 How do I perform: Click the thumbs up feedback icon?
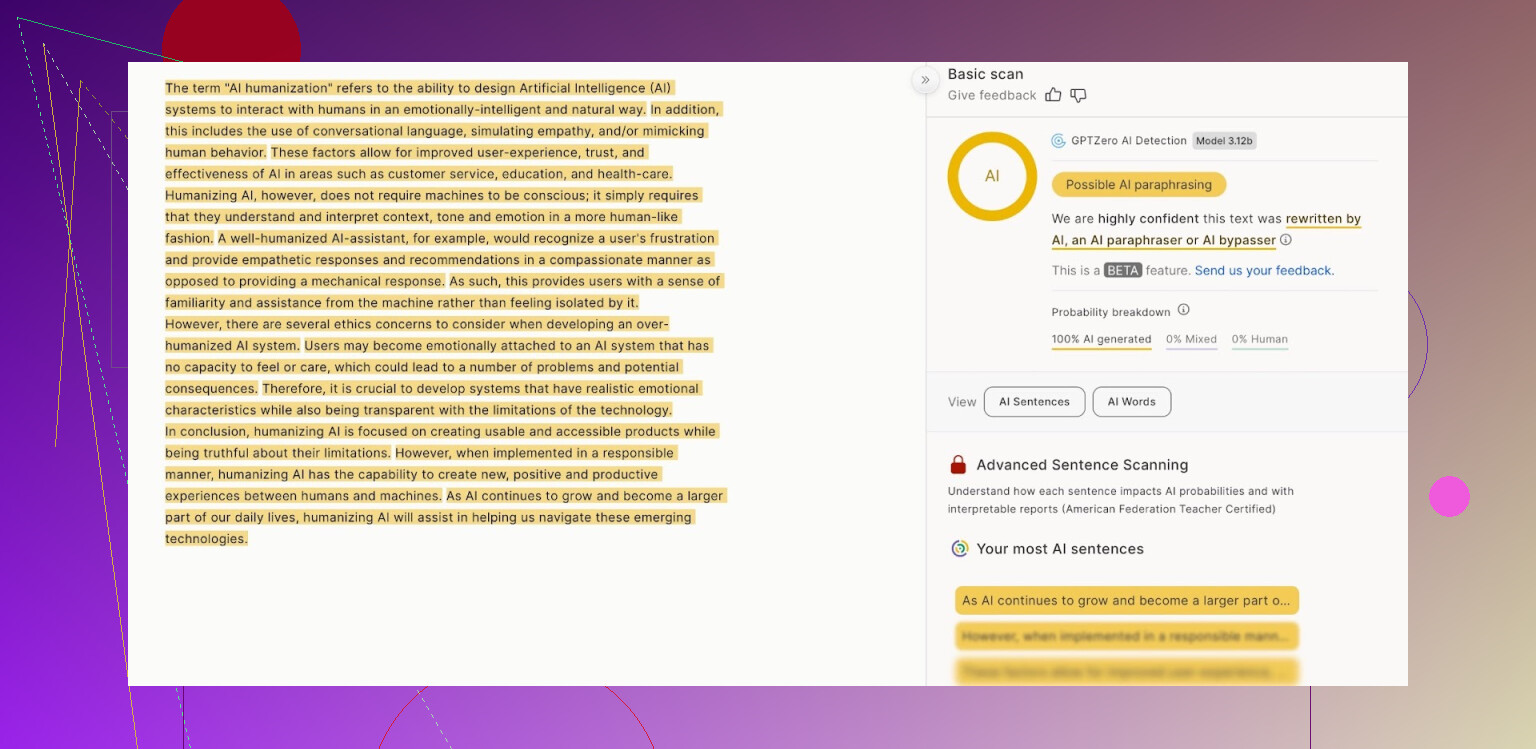(x=1053, y=95)
